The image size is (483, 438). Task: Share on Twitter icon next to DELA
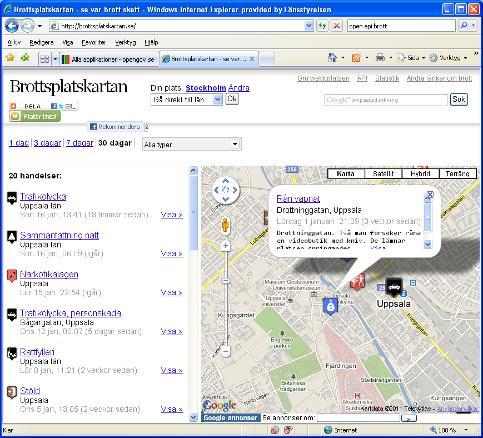click(x=61, y=106)
